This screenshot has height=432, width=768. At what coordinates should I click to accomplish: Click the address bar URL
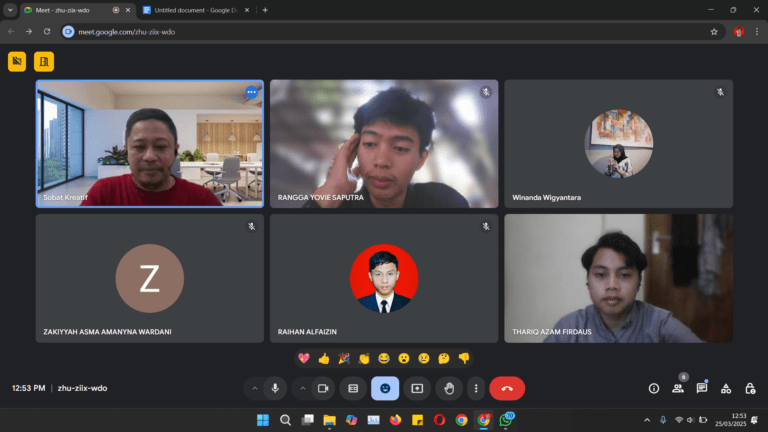[126, 32]
